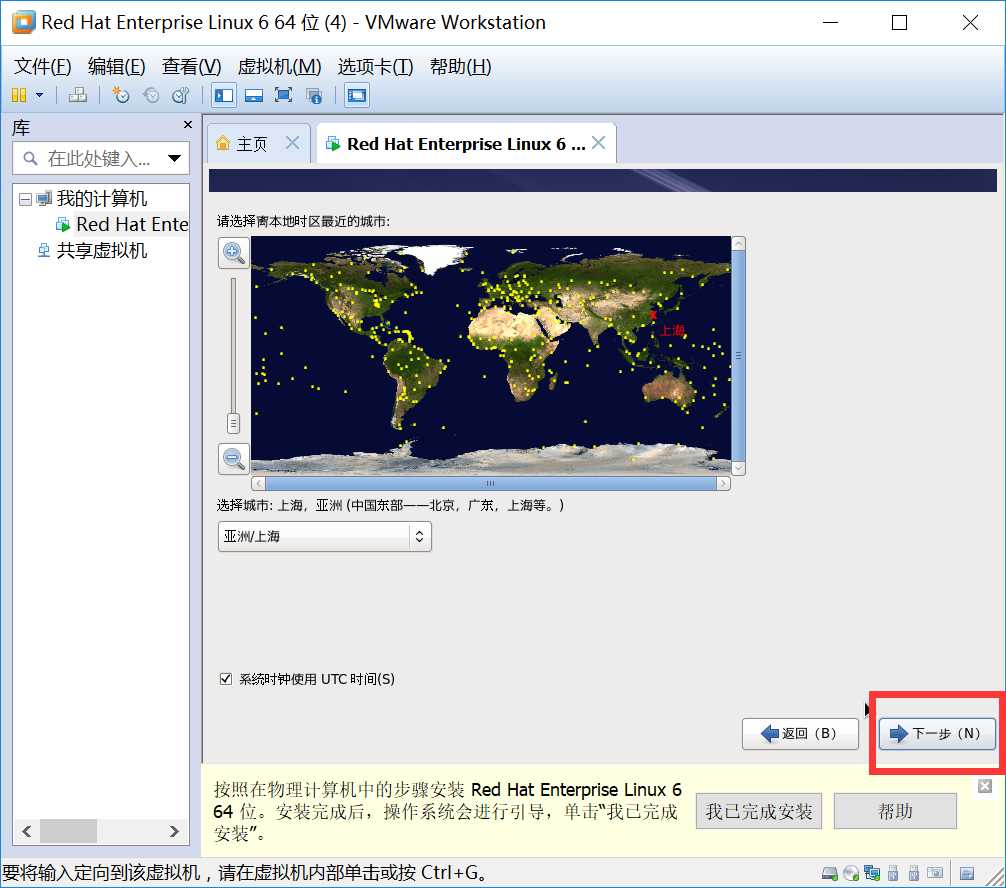Open the 亚洲/上海 city combo box
This screenshot has width=1006, height=888.
(x=325, y=536)
